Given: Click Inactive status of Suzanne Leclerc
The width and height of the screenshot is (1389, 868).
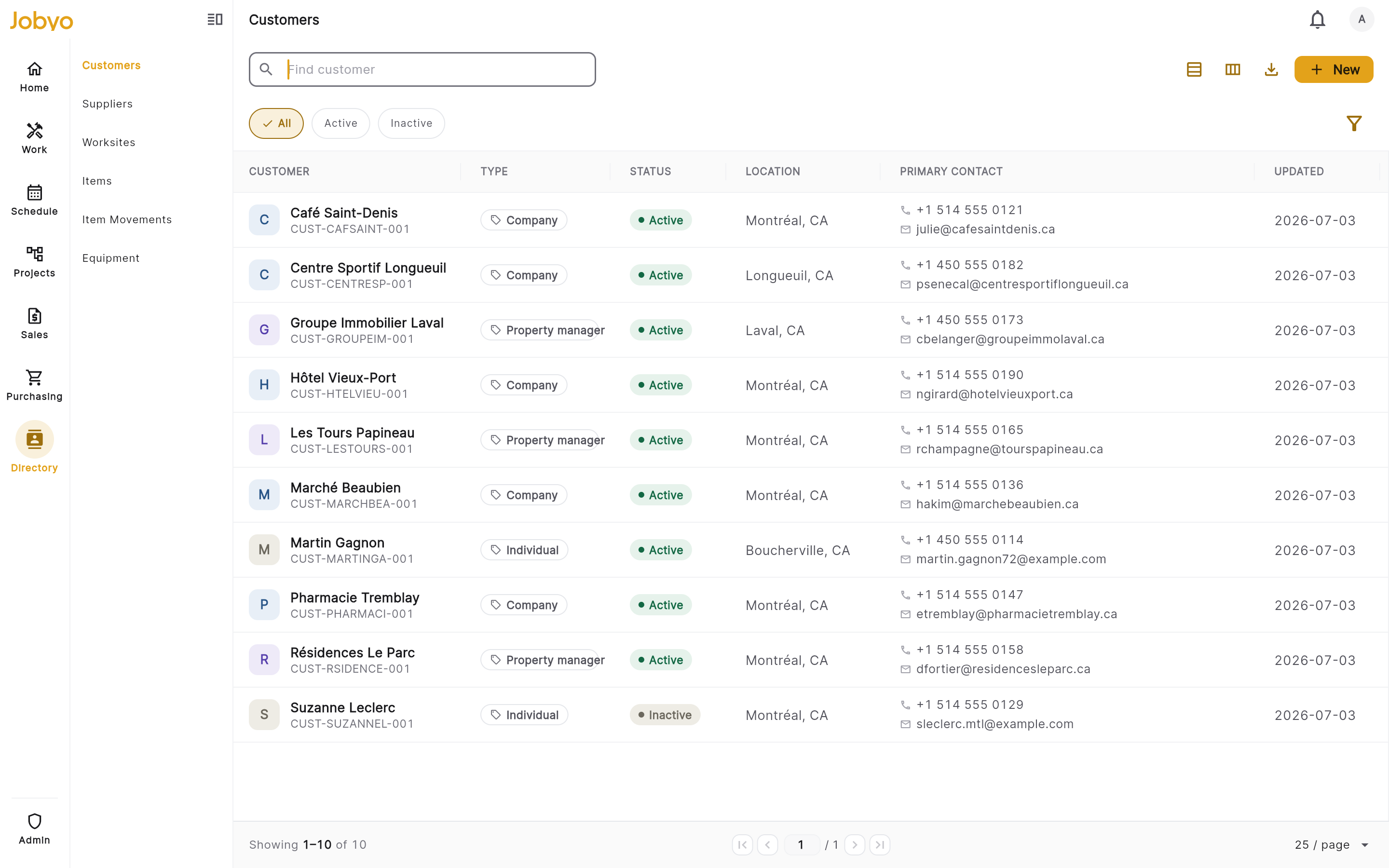Looking at the screenshot, I should pos(665,715).
